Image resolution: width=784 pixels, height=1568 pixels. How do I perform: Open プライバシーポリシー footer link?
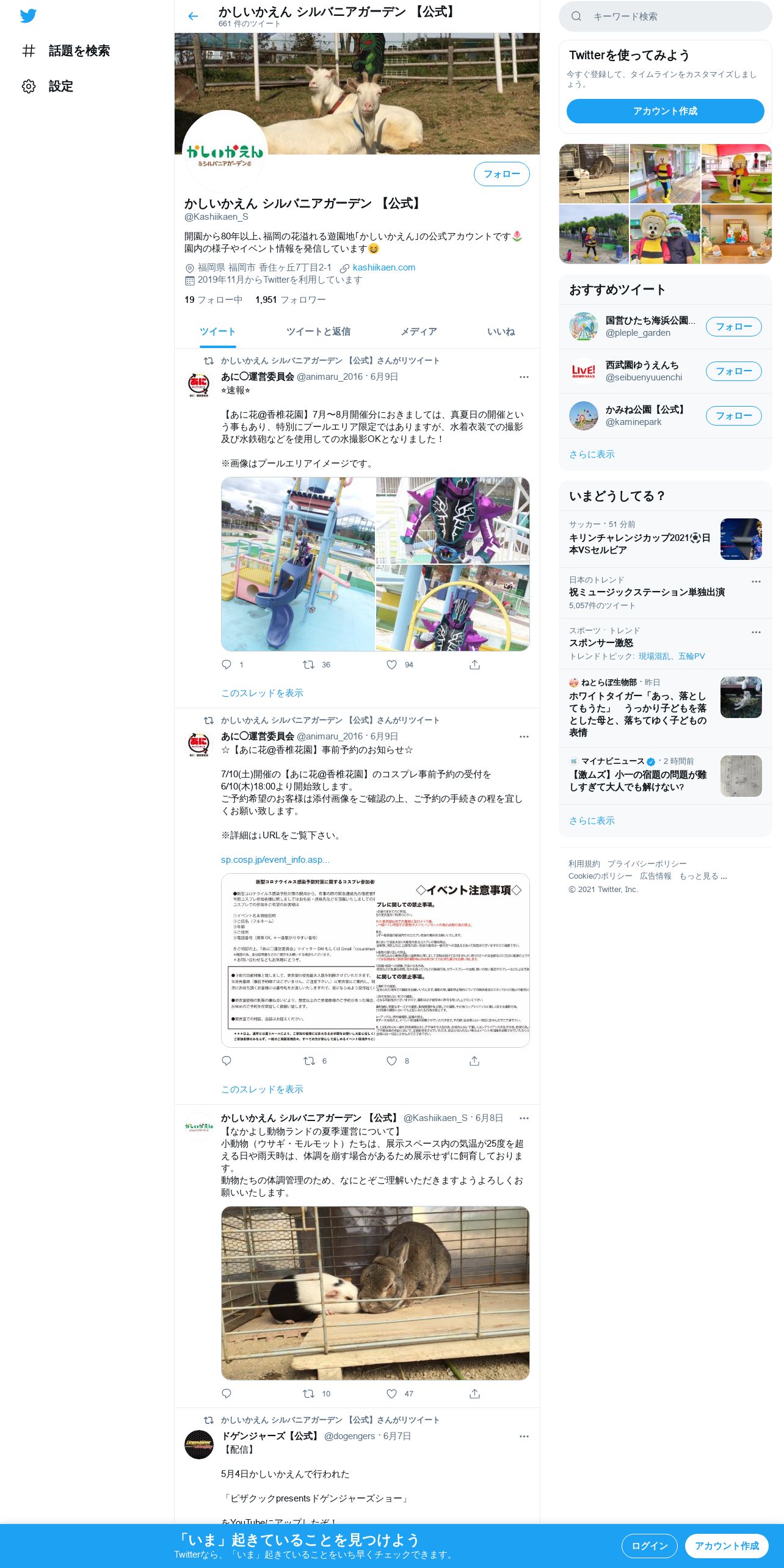tap(647, 864)
